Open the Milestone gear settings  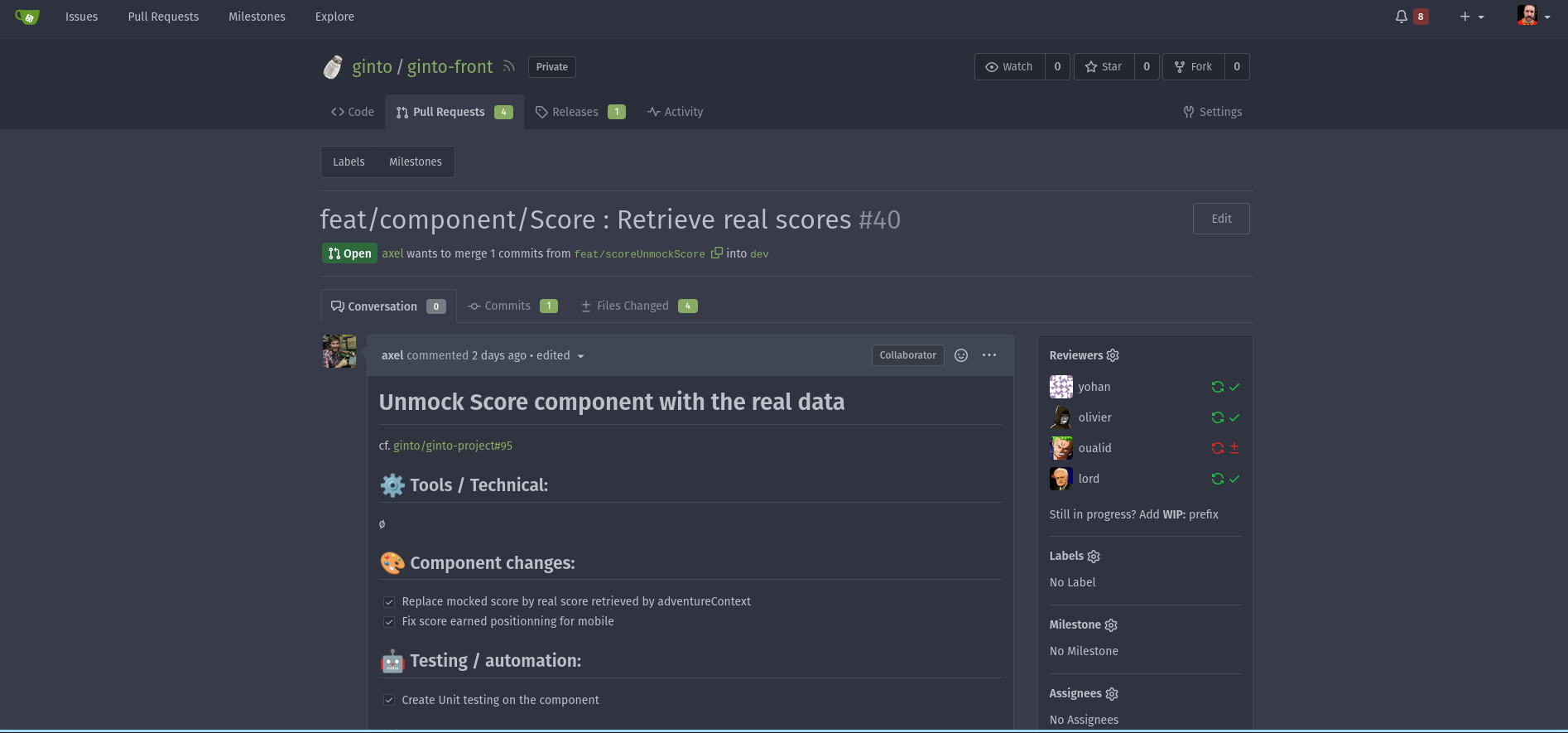(1111, 625)
